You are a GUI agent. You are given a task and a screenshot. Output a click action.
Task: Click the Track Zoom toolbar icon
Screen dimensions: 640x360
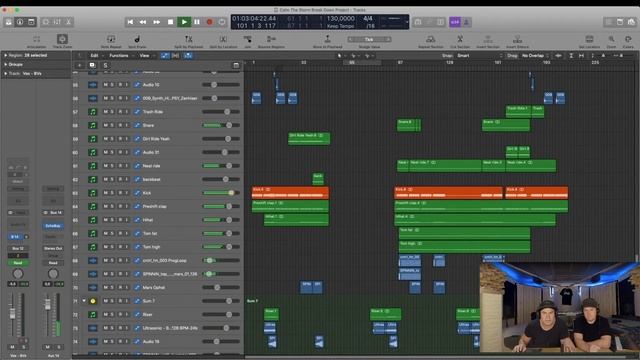[62, 39]
